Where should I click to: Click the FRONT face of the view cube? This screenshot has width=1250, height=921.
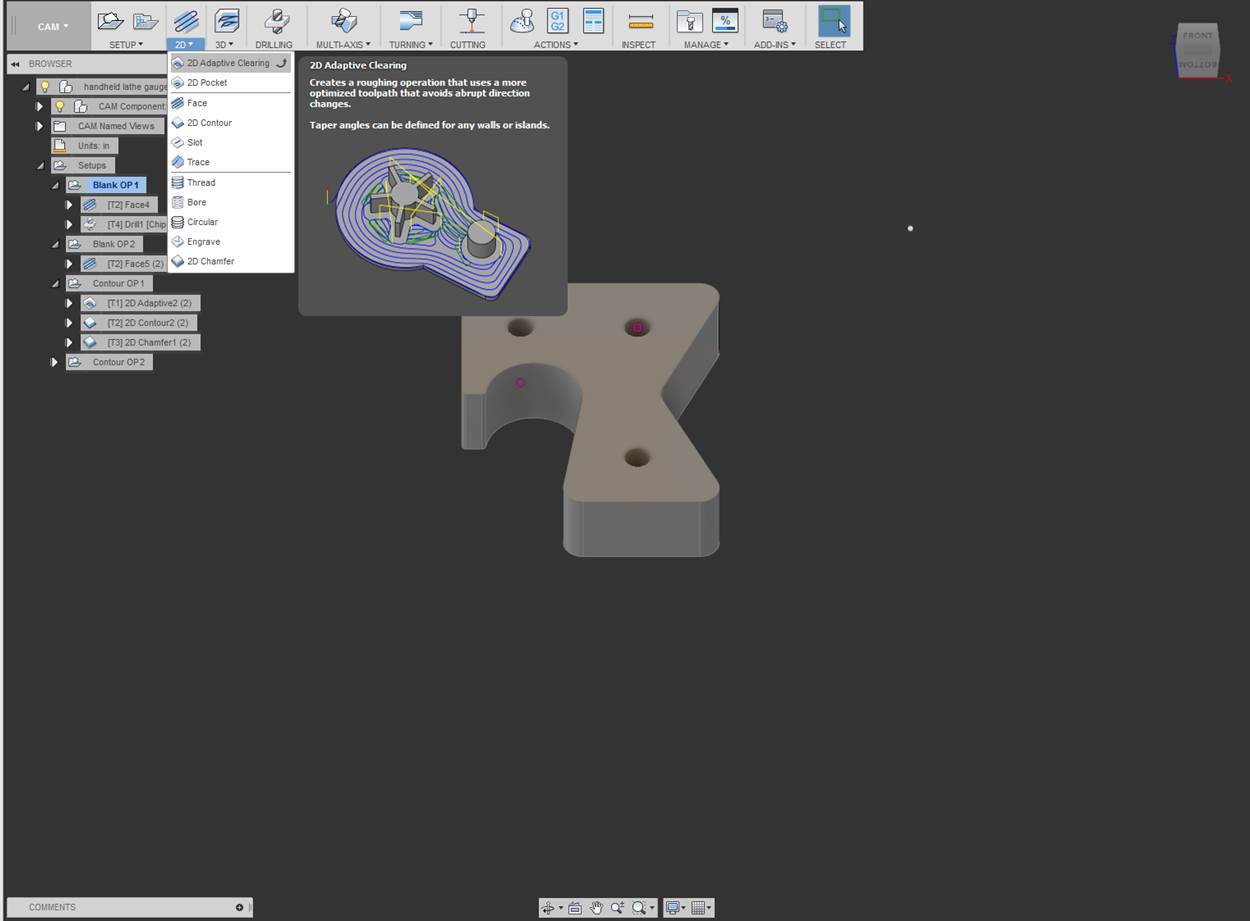[x=1197, y=37]
